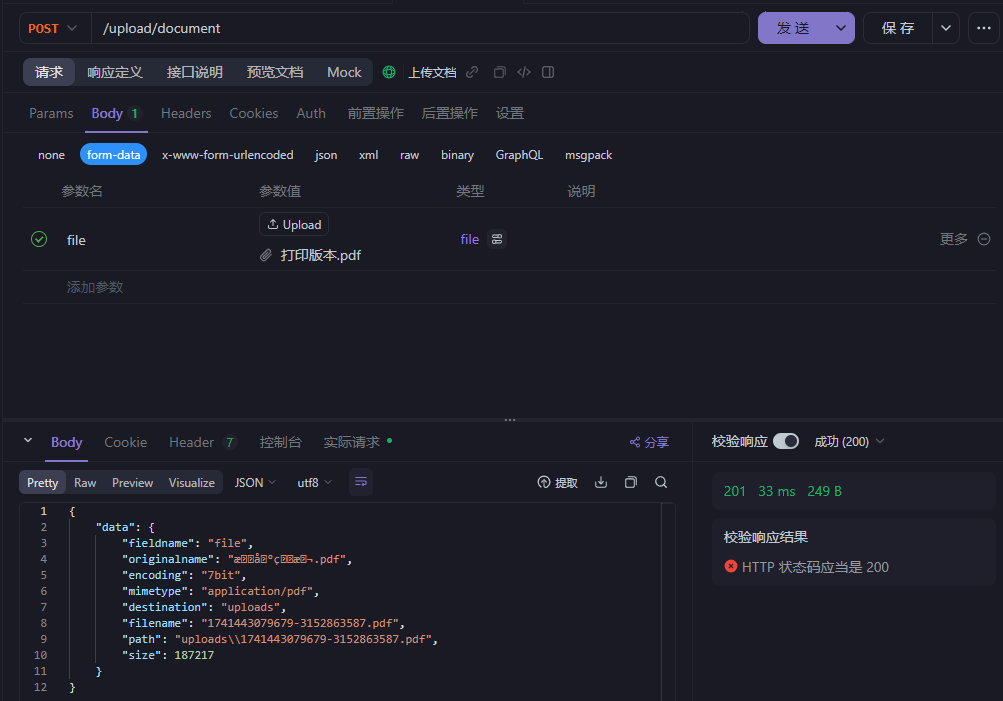The height and width of the screenshot is (701, 1003).
Task: Switch to the 接口说明 tab
Action: pyautogui.click(x=194, y=72)
